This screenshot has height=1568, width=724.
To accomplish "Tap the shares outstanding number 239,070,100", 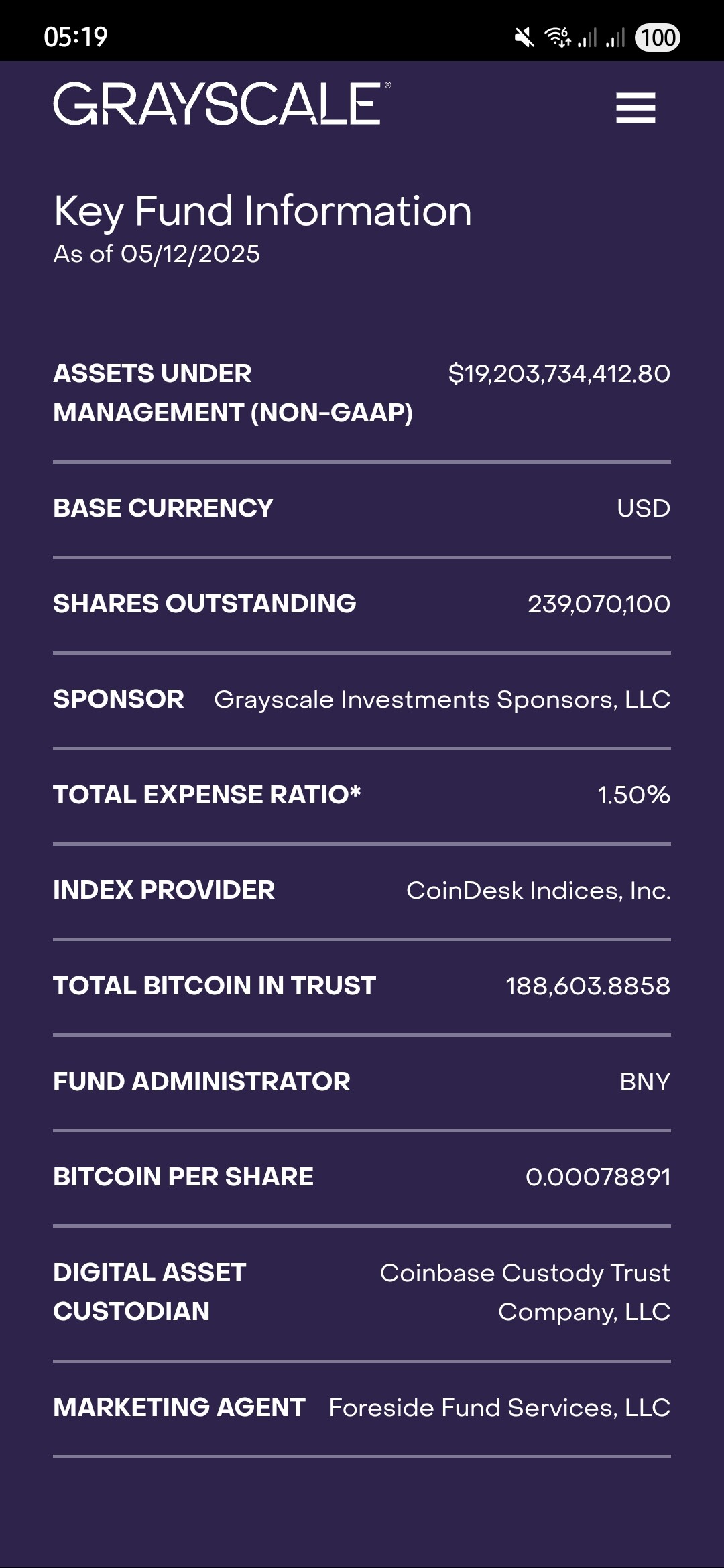I will click(x=599, y=604).
